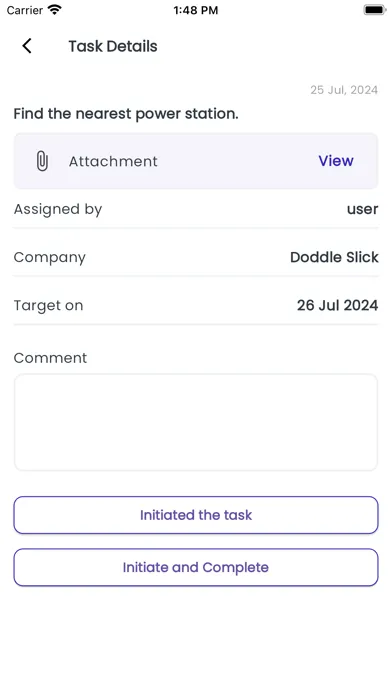View the attachment
The image size is (392, 696).
(336, 161)
